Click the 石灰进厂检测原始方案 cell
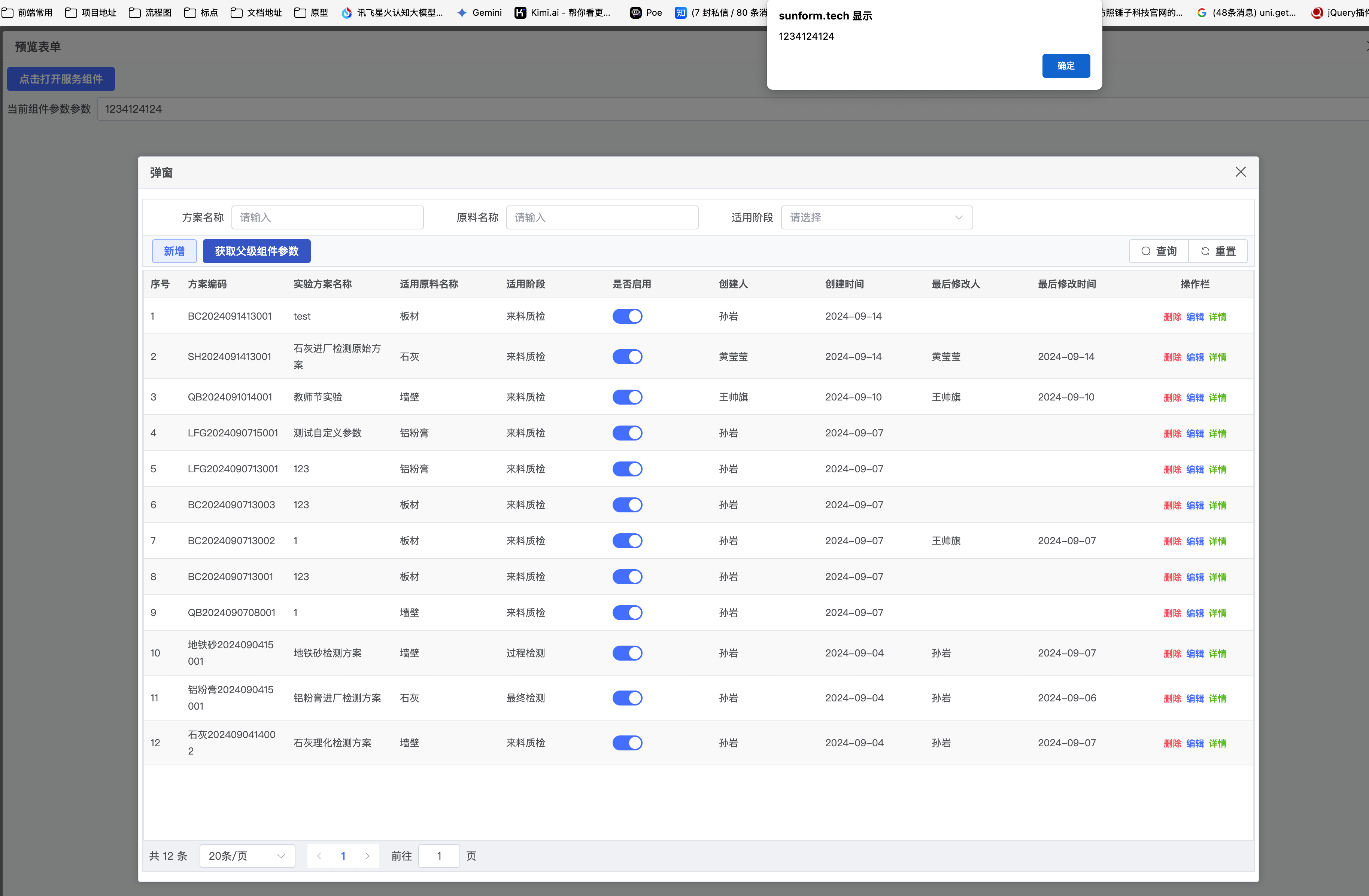The image size is (1369, 896). coord(337,357)
